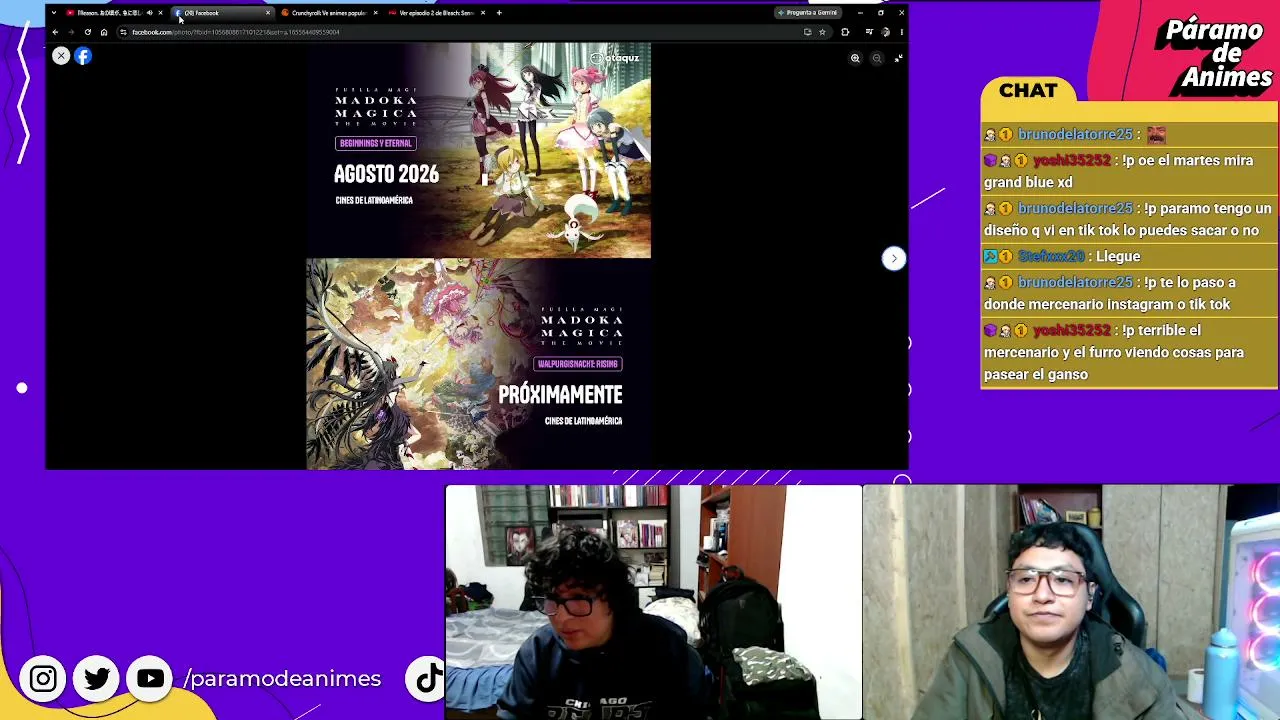Open the media controls in browser toolbar
Viewport: 1280px width, 720px height.
coord(869,32)
